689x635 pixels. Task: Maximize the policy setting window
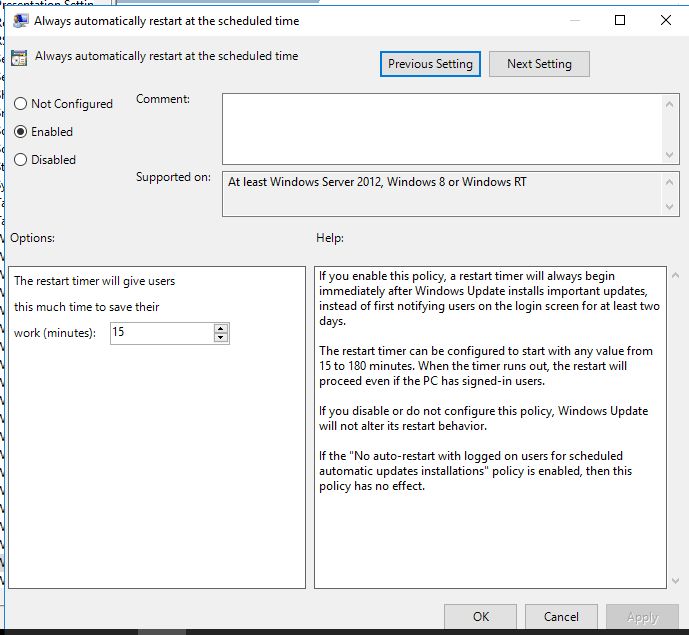[x=620, y=20]
